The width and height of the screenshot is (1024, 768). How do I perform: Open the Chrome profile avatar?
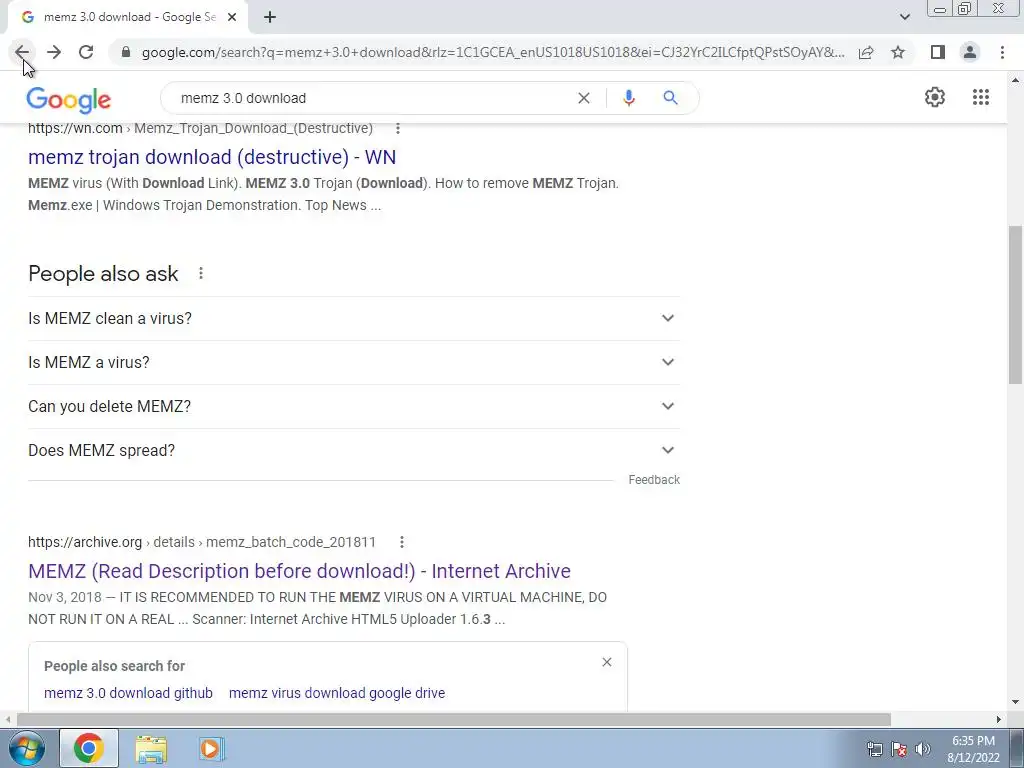point(970,52)
